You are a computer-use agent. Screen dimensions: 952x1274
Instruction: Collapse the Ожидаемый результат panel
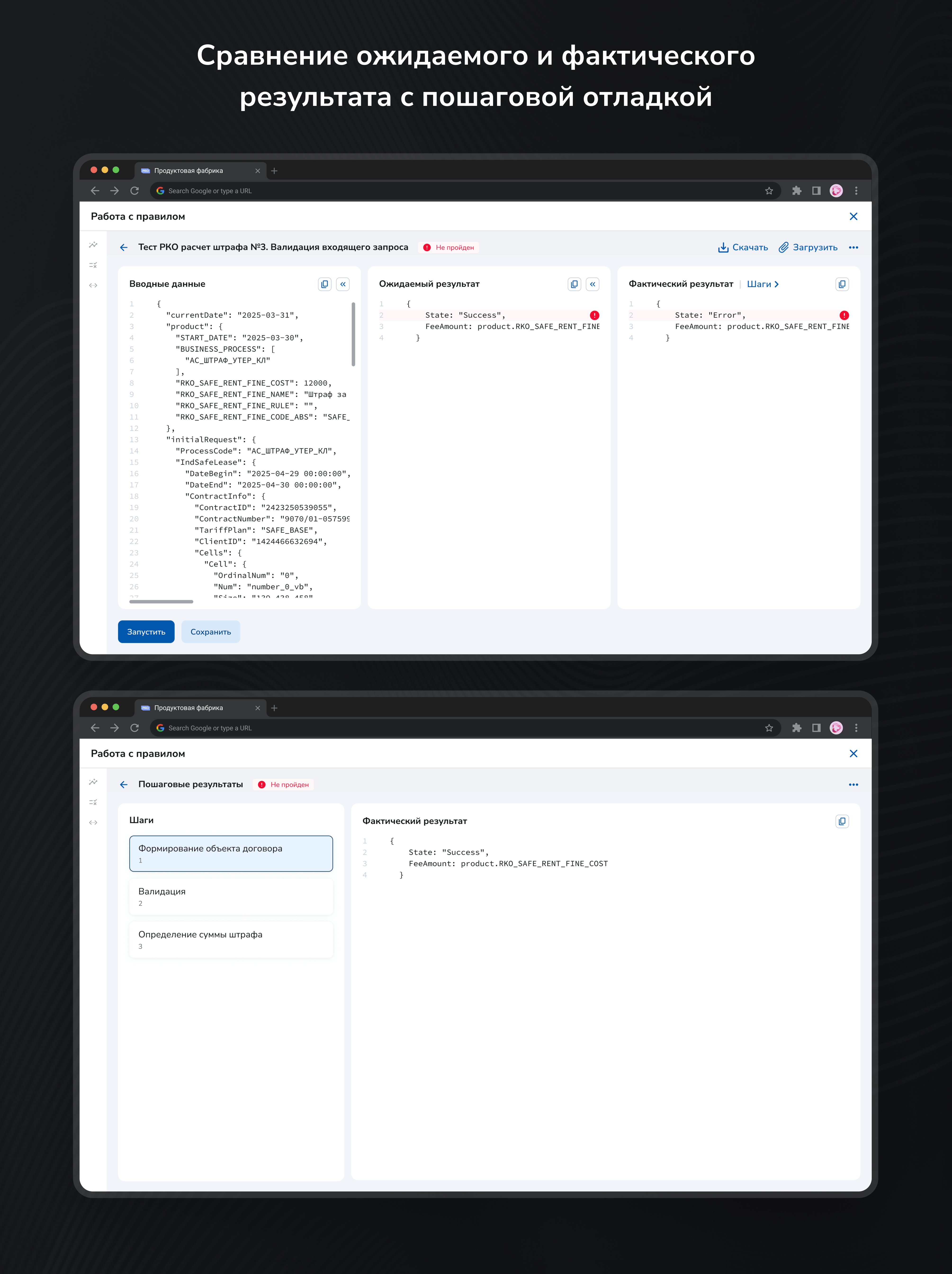(593, 284)
